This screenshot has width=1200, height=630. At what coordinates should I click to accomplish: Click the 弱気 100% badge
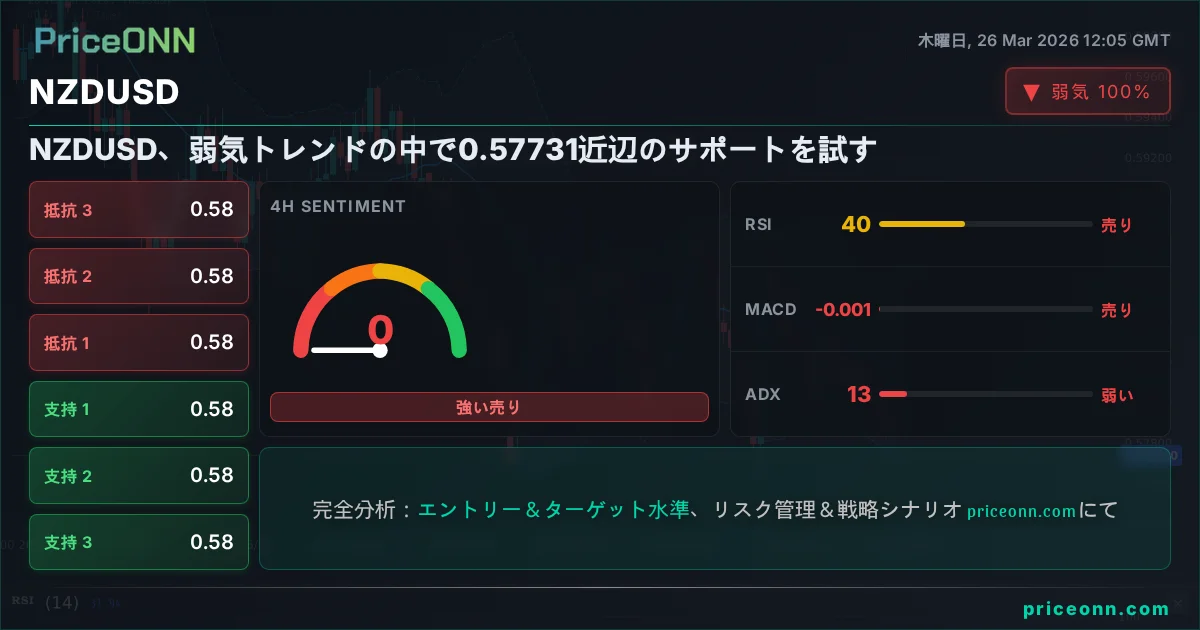click(1087, 93)
